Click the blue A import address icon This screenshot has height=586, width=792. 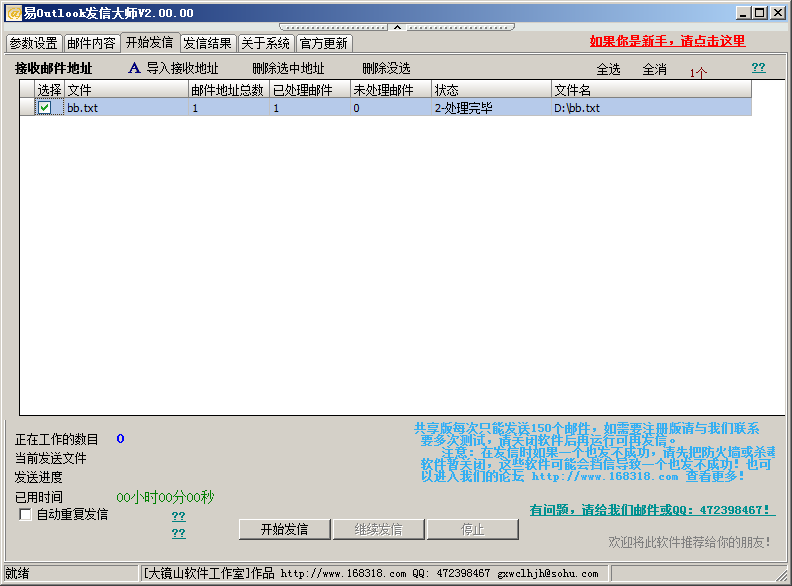pos(135,69)
